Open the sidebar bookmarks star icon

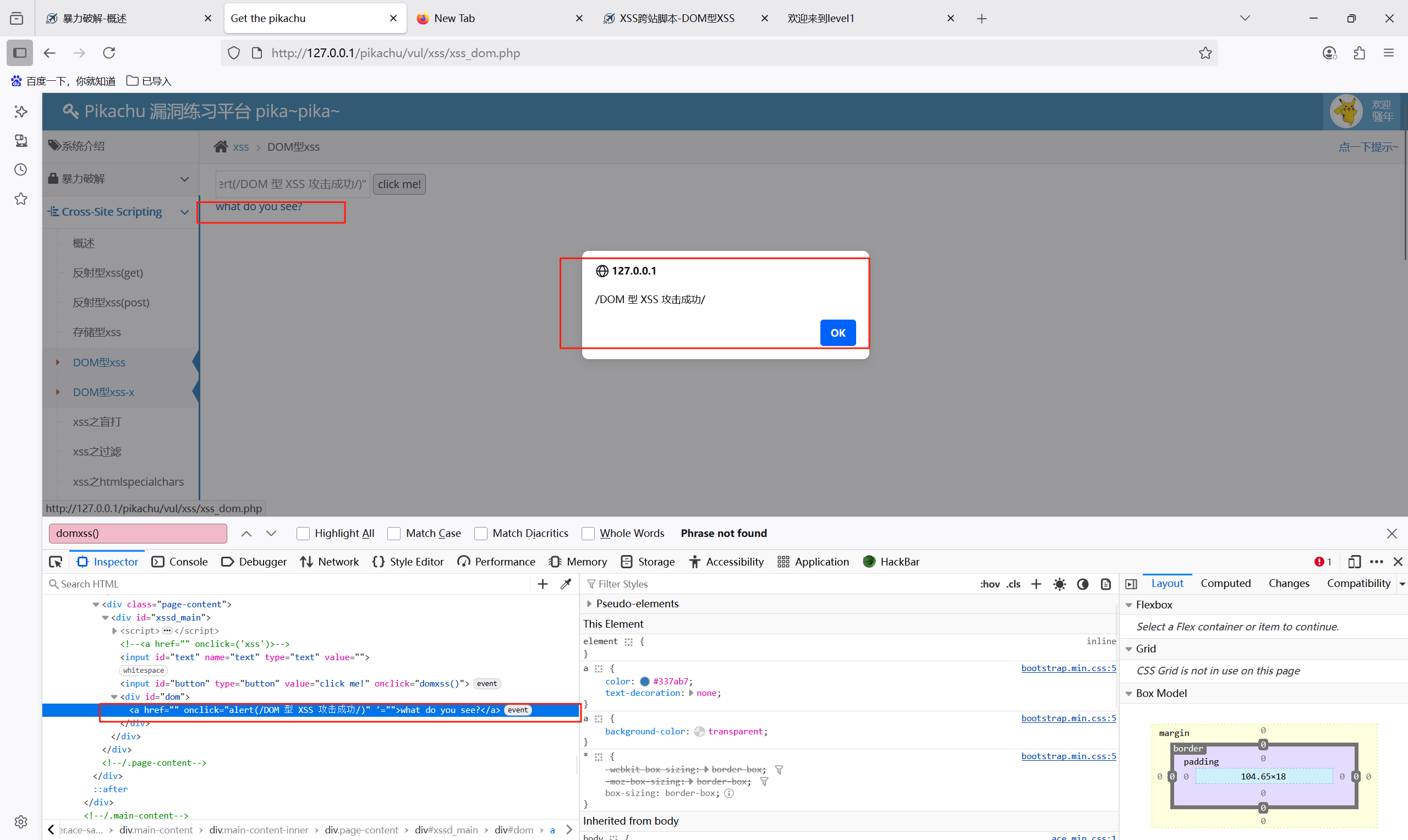[21, 199]
